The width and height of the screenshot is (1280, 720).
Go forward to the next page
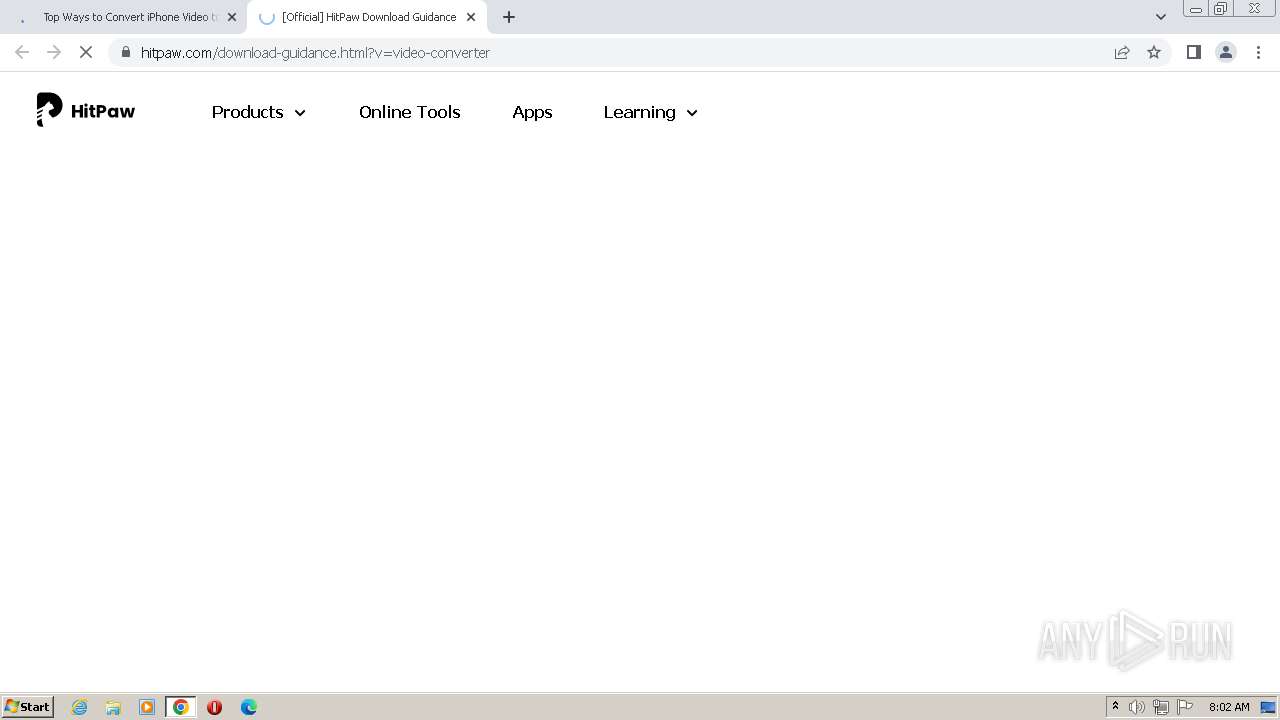click(x=54, y=52)
